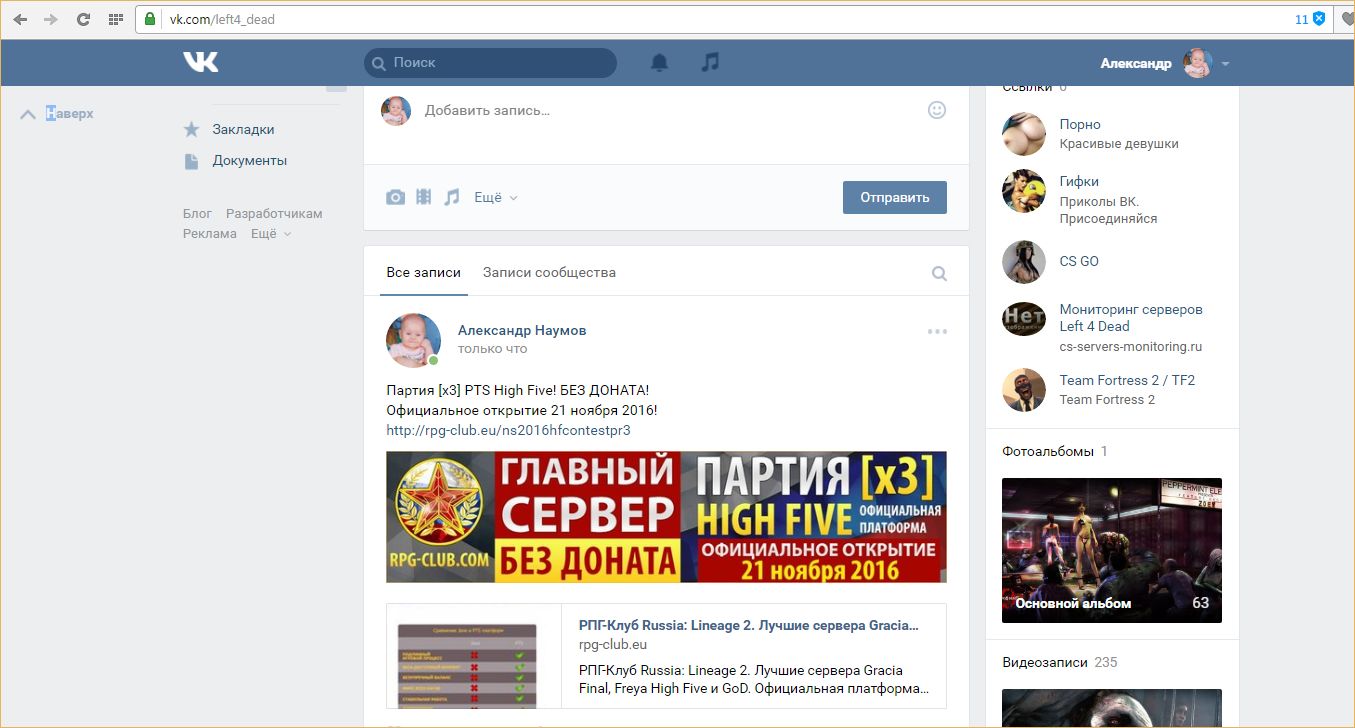Attach audio with the note icon below the post box
Screen dimensions: 1355x728
tap(452, 197)
